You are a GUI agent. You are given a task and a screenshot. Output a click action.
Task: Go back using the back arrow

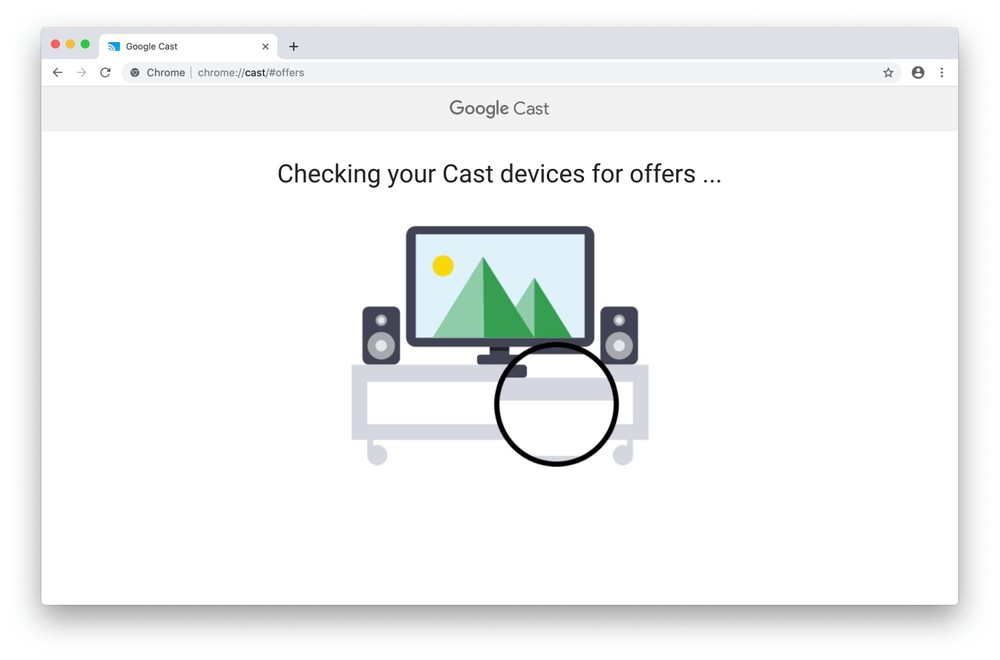tap(57, 73)
